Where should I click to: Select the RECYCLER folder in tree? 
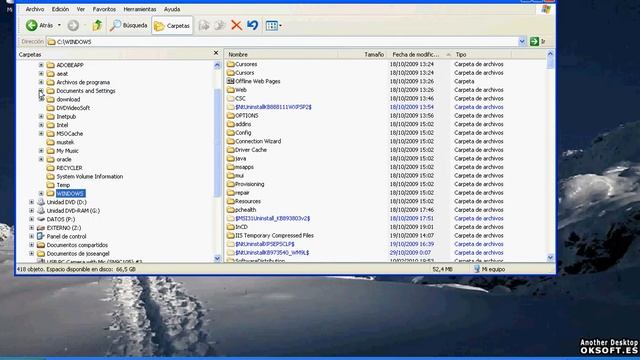[x=69, y=168]
